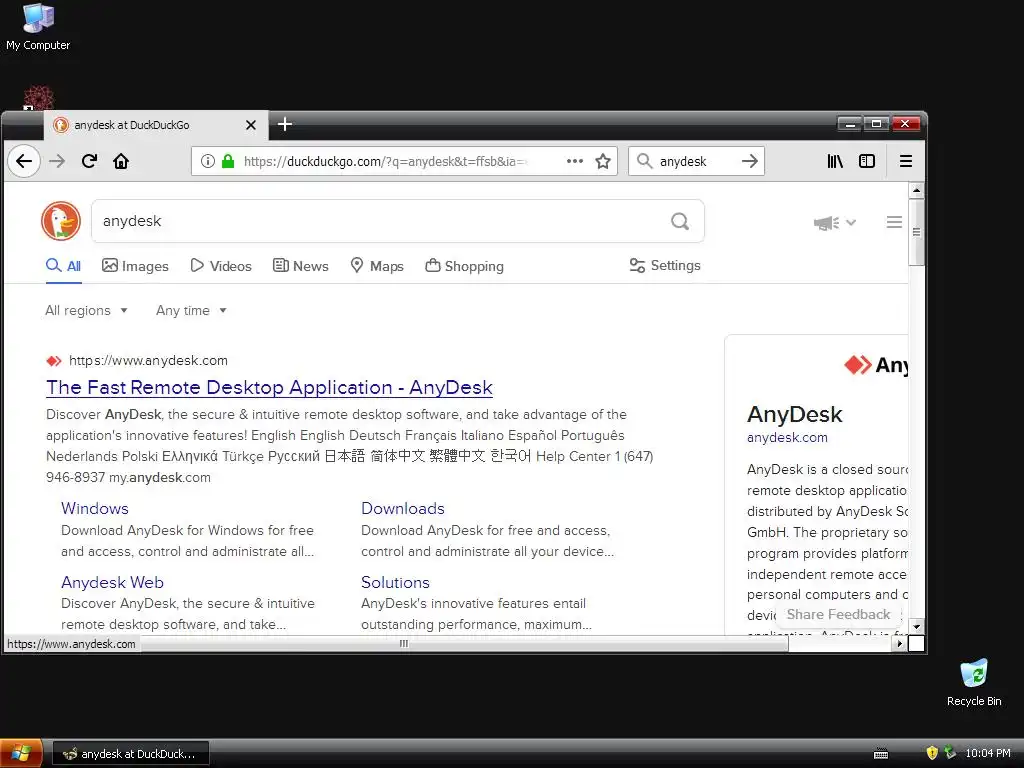Viewport: 1024px width, 768px height.
Task: Click the AnyDesk heading in info panel
Action: tap(795, 414)
